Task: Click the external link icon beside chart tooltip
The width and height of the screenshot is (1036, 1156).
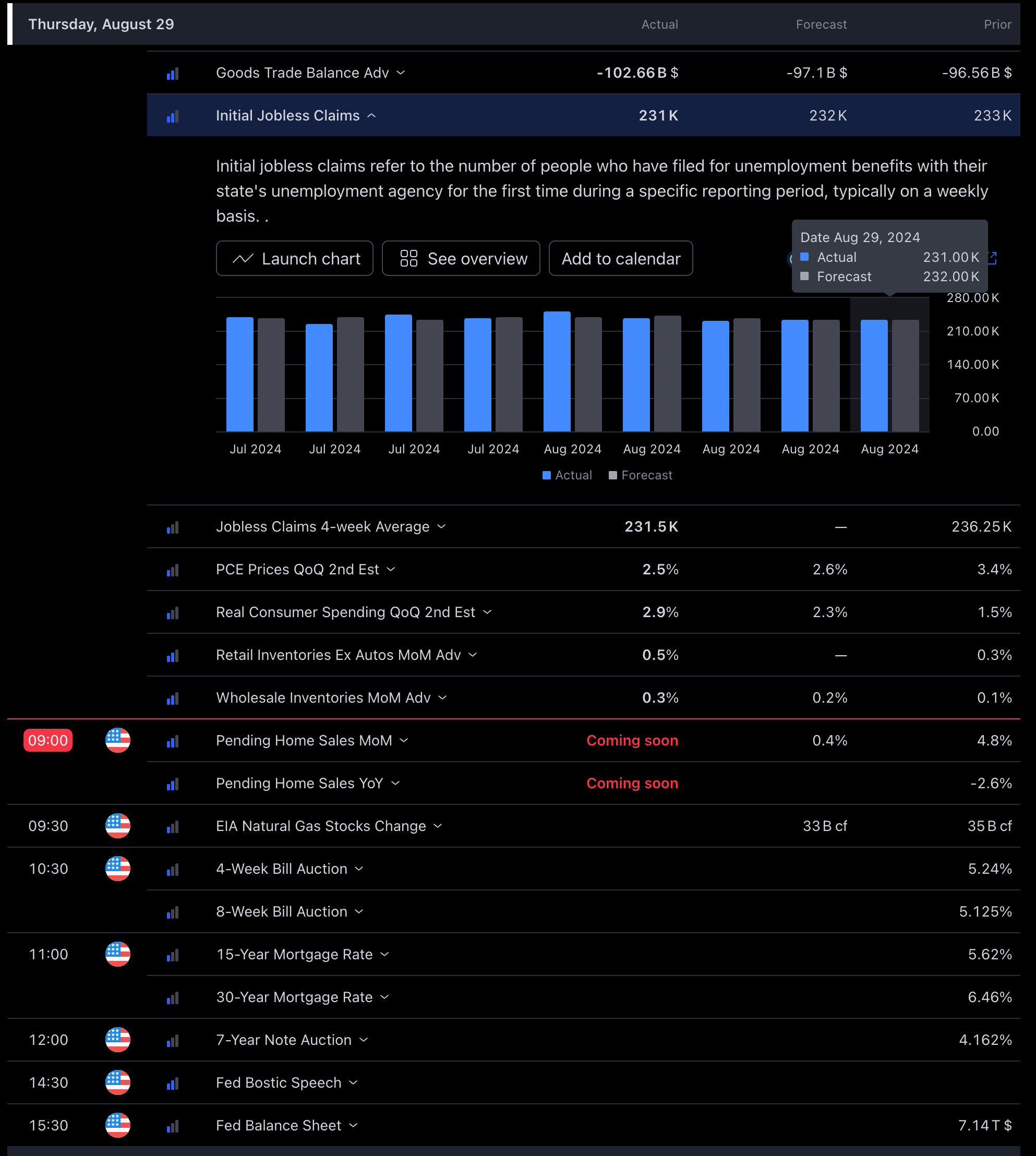Action: [993, 258]
